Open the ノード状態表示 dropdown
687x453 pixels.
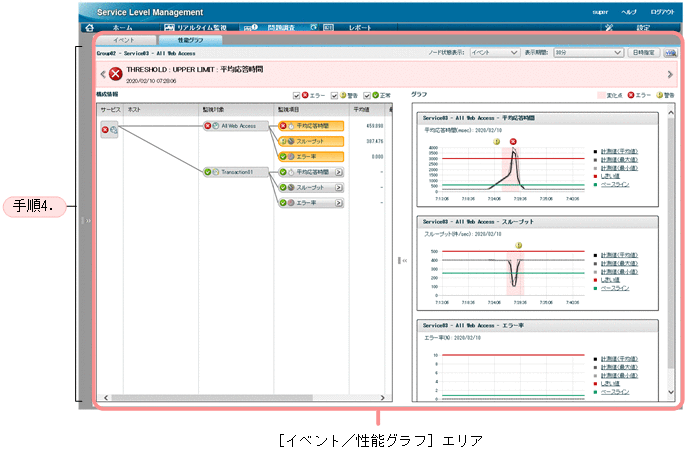495,53
